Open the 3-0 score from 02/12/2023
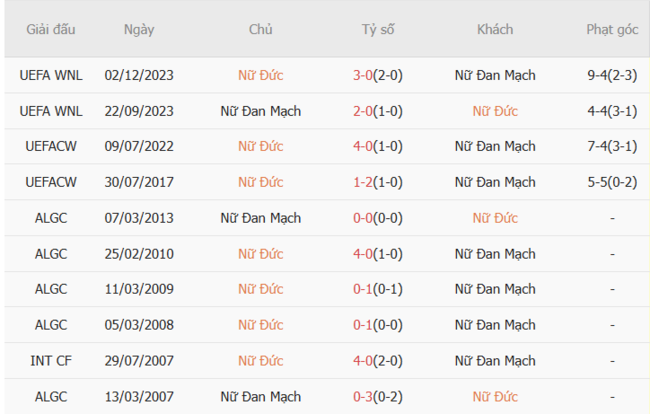The image size is (650, 414). point(364,75)
